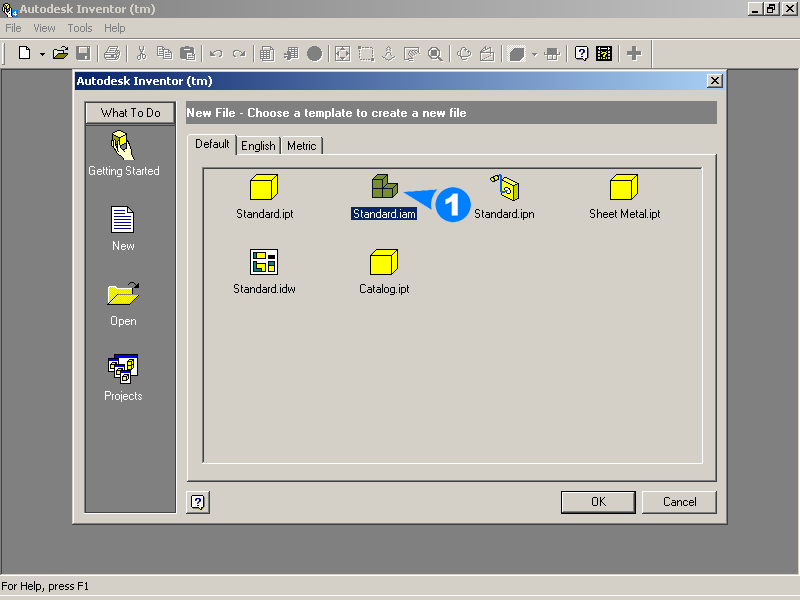Click the filmstrip help tutorial icon
Image resolution: width=800 pixels, height=600 pixels.
pos(604,53)
